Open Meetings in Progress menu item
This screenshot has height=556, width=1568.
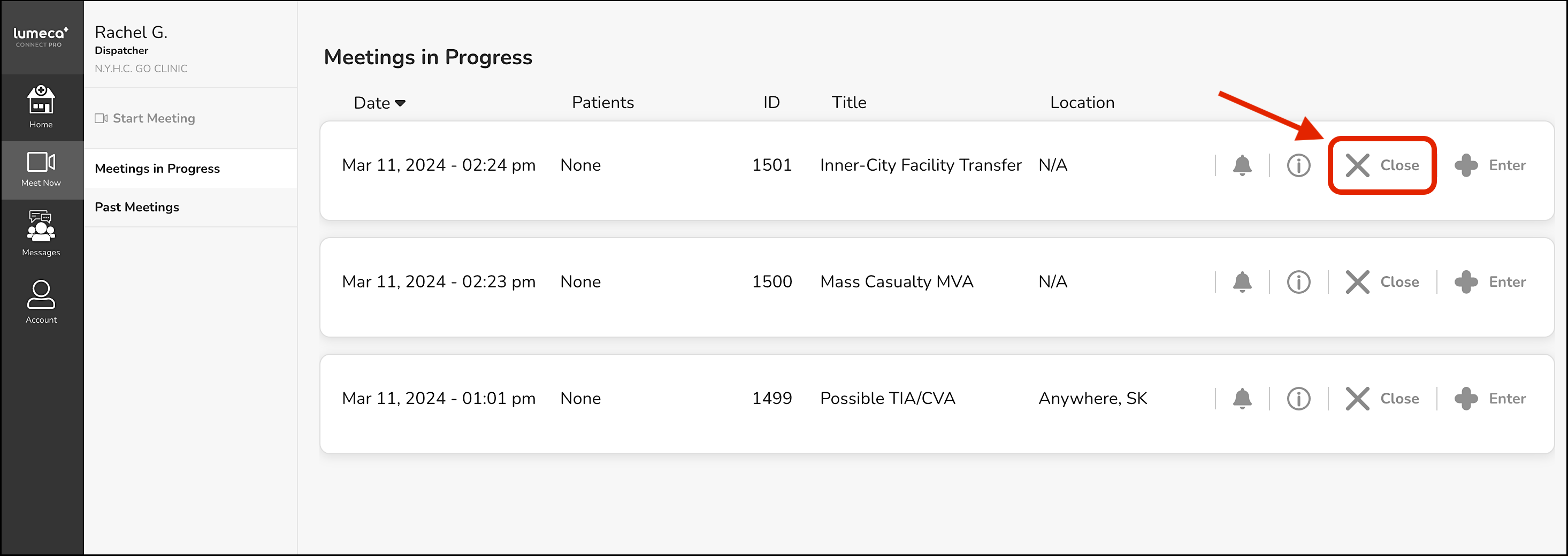157,169
